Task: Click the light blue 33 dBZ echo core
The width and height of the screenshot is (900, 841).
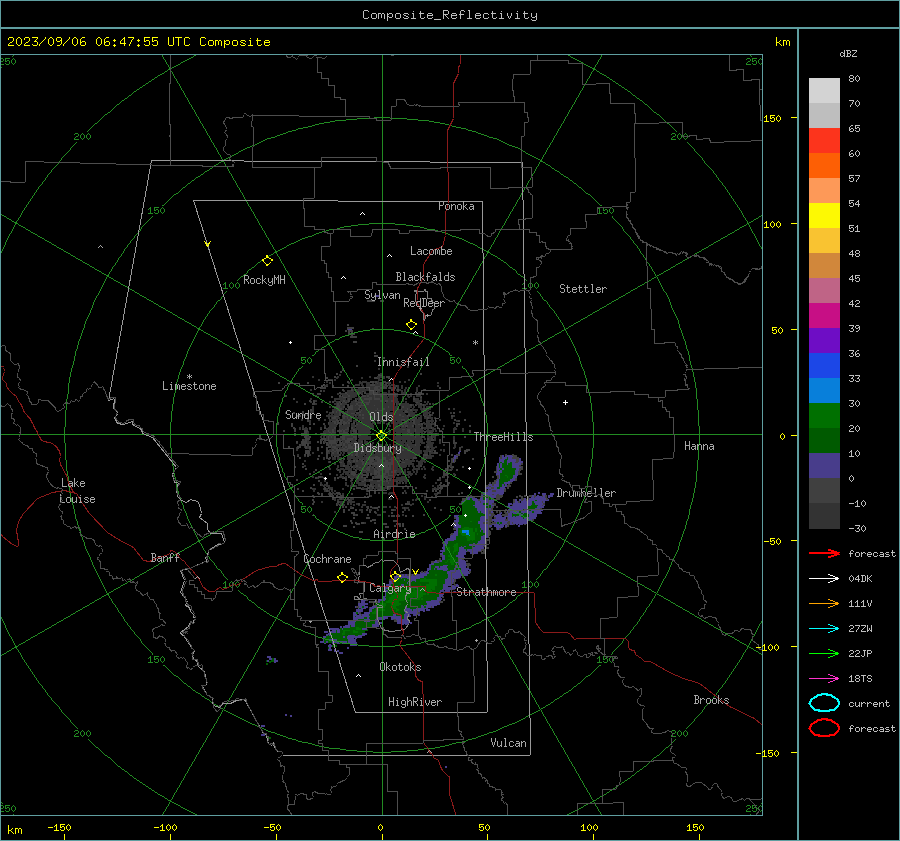Action: [x=465, y=533]
